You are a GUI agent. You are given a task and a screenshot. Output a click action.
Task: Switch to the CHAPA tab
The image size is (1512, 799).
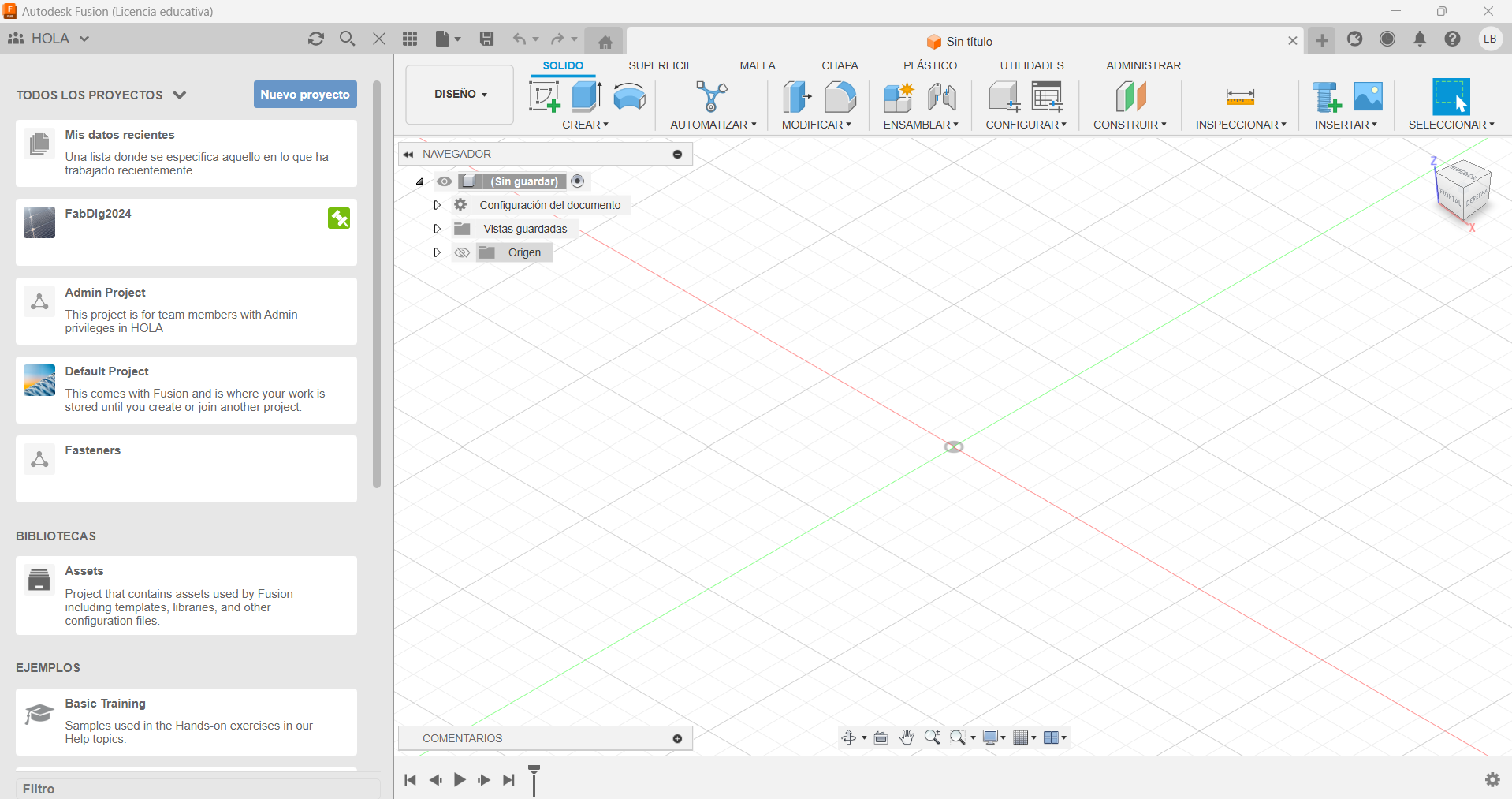[840, 65]
